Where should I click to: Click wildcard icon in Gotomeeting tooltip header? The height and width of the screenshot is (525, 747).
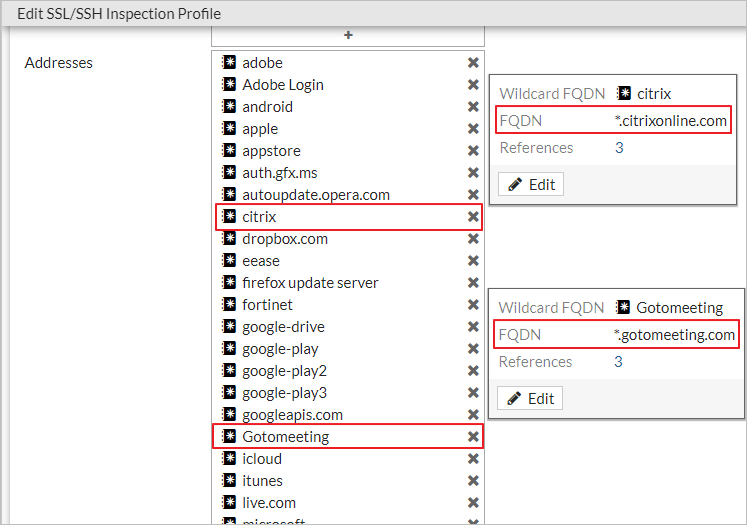point(623,307)
